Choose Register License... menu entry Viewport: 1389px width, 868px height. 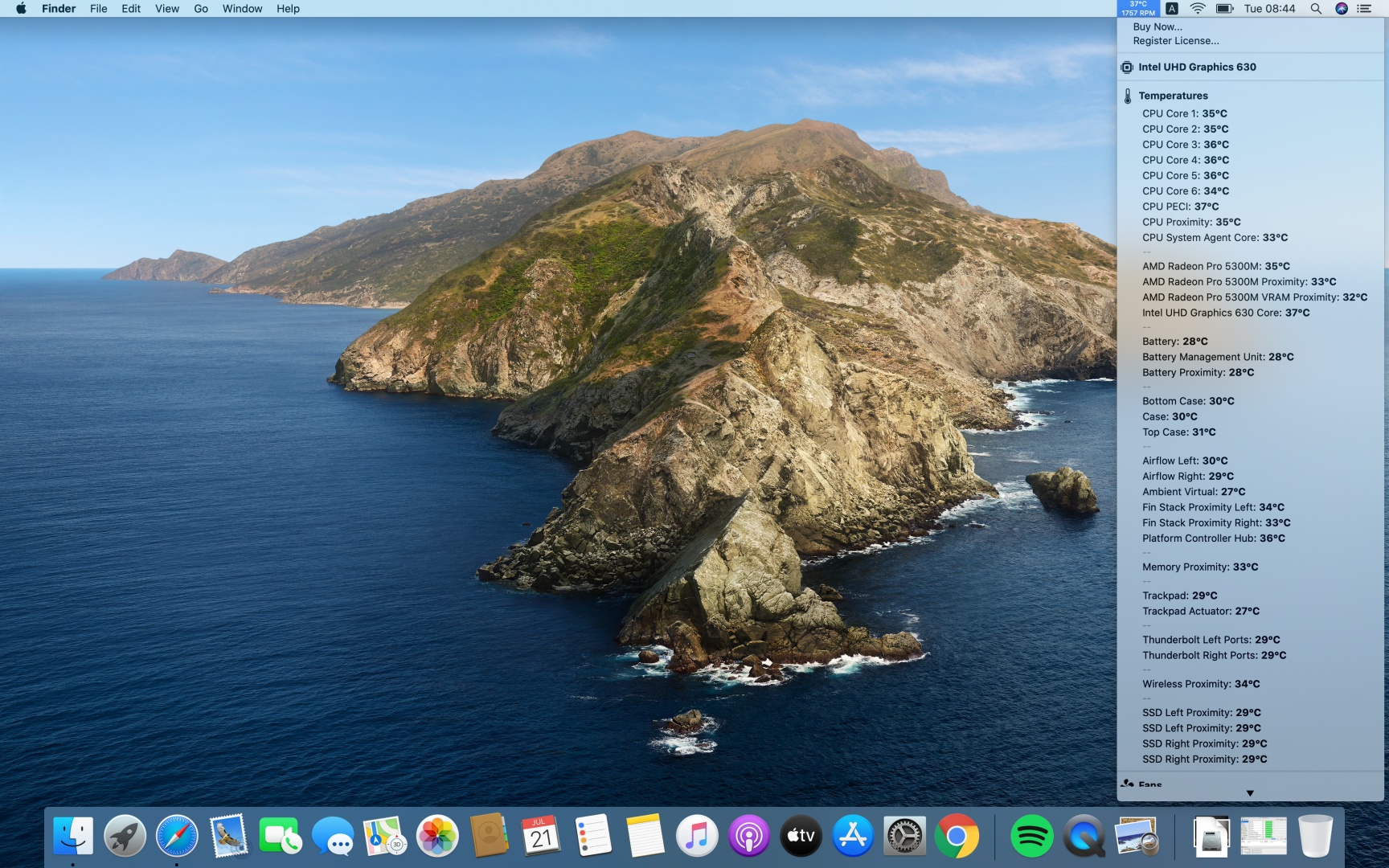tap(1175, 41)
